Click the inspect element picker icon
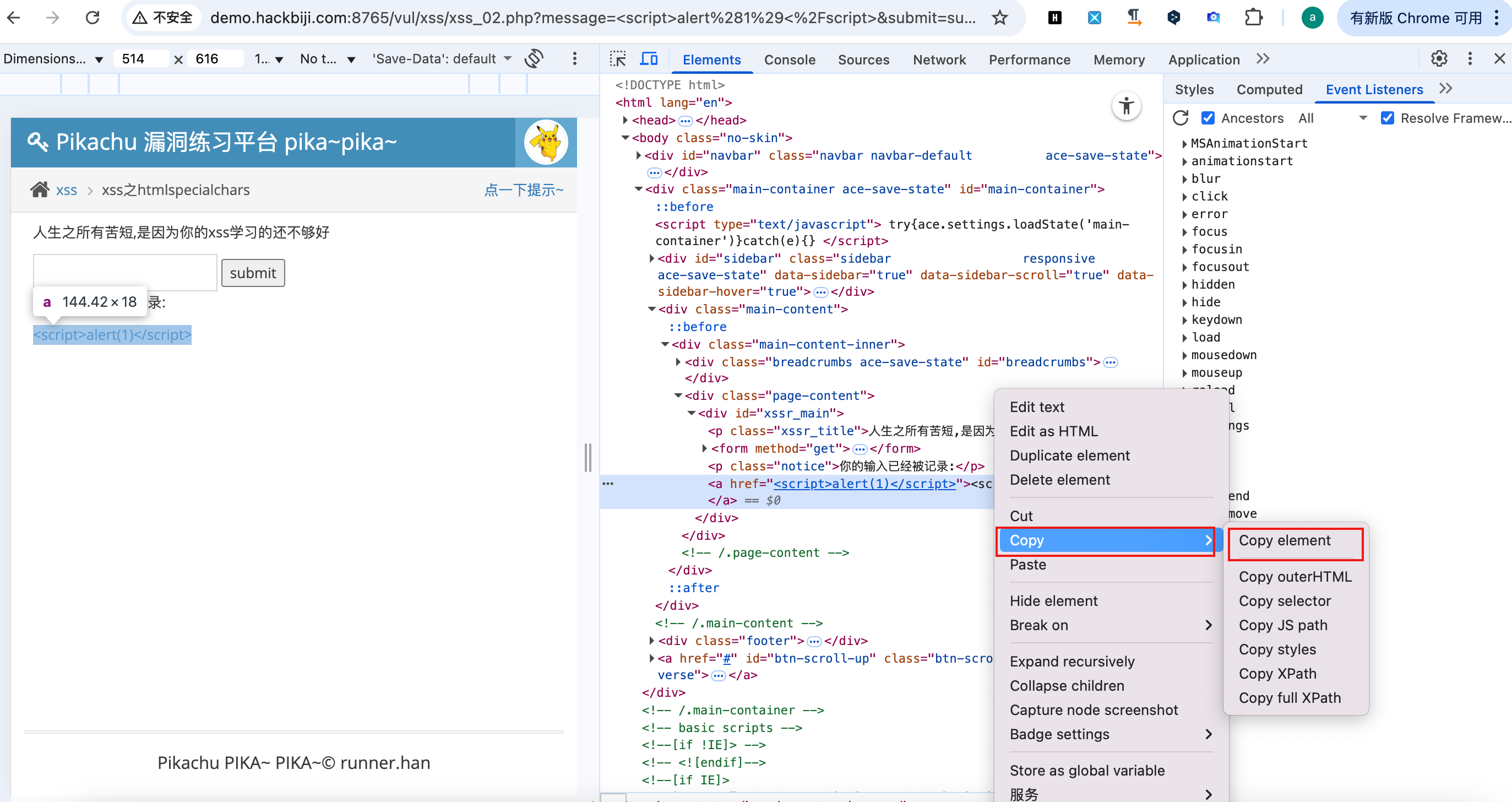The height and width of the screenshot is (802, 1512). [x=617, y=59]
